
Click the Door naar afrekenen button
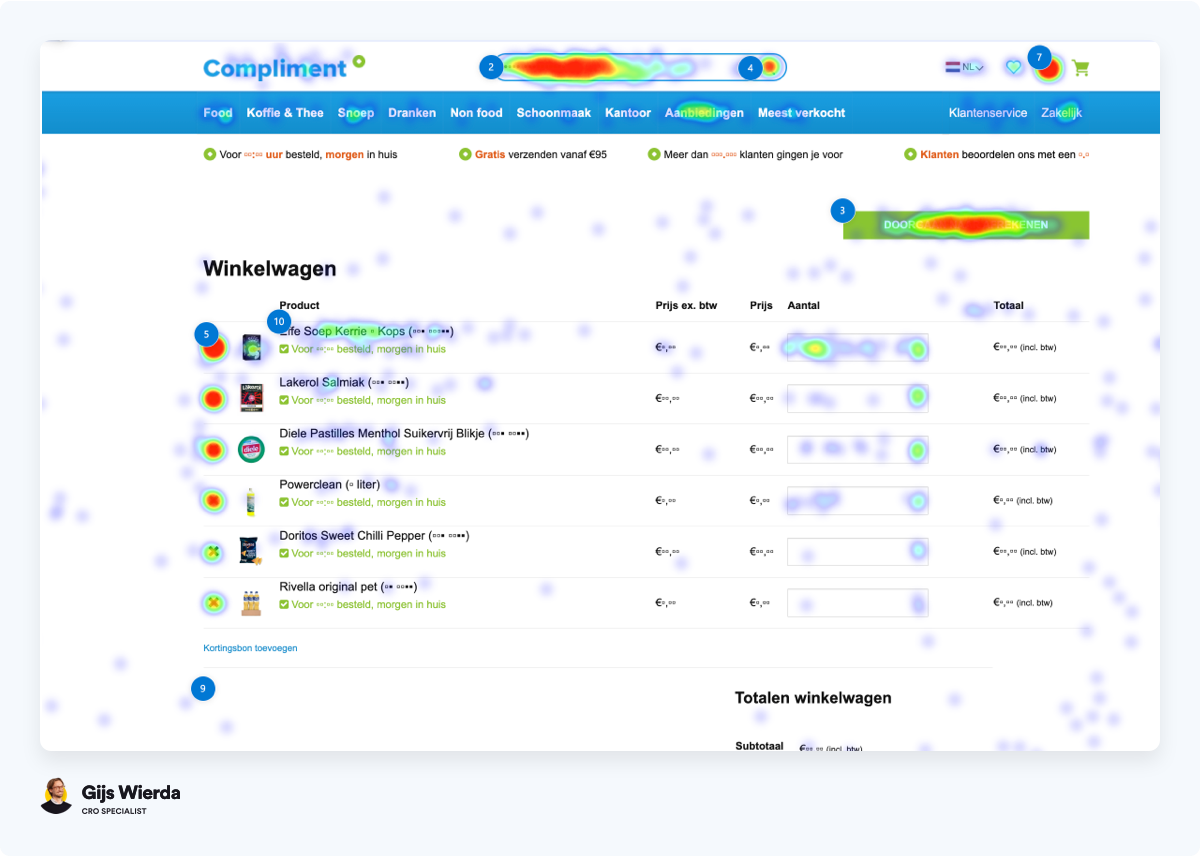[x=966, y=225]
